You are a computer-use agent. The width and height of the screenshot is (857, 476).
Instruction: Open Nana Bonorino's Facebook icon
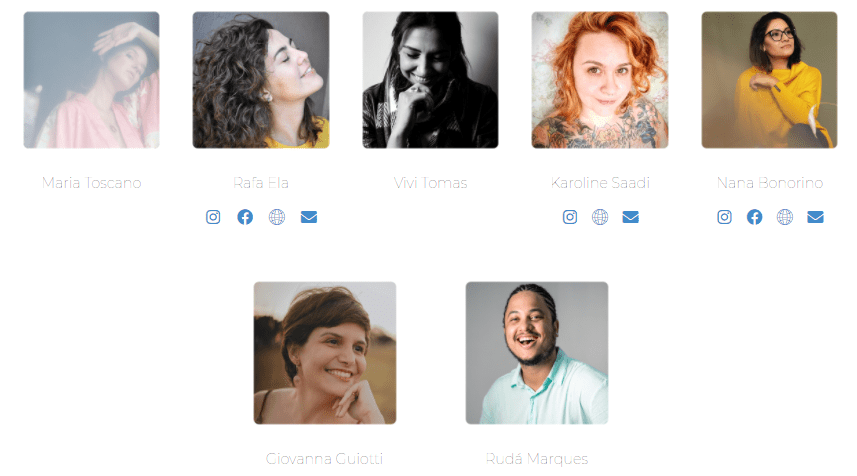tap(755, 217)
